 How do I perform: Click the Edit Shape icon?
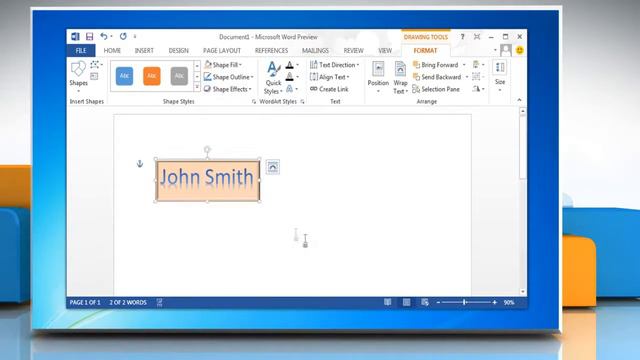tap(95, 64)
